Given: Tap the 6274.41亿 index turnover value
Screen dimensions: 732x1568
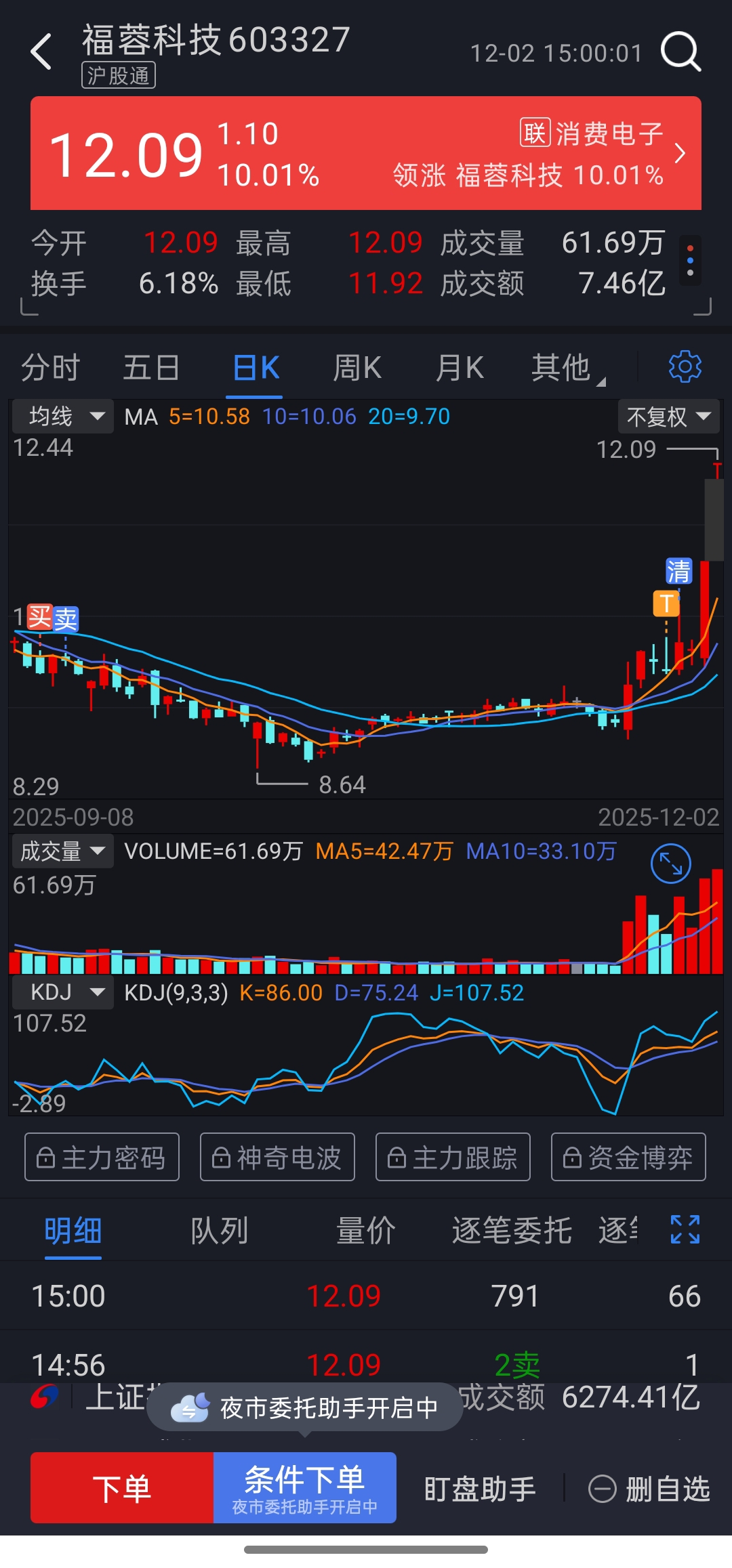Looking at the screenshot, I should 630,1397.
